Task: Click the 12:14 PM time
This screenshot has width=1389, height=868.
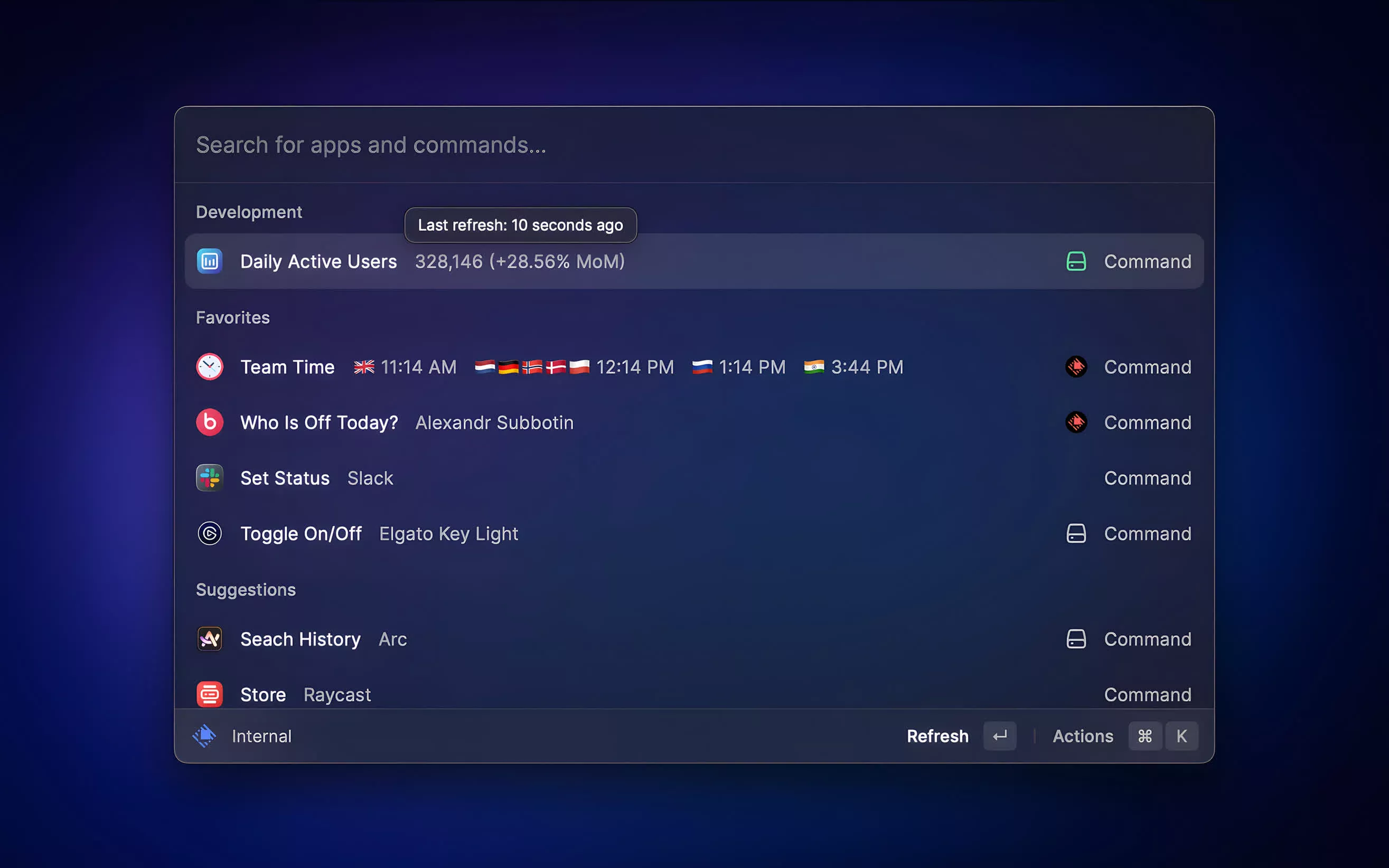Action: (x=634, y=367)
